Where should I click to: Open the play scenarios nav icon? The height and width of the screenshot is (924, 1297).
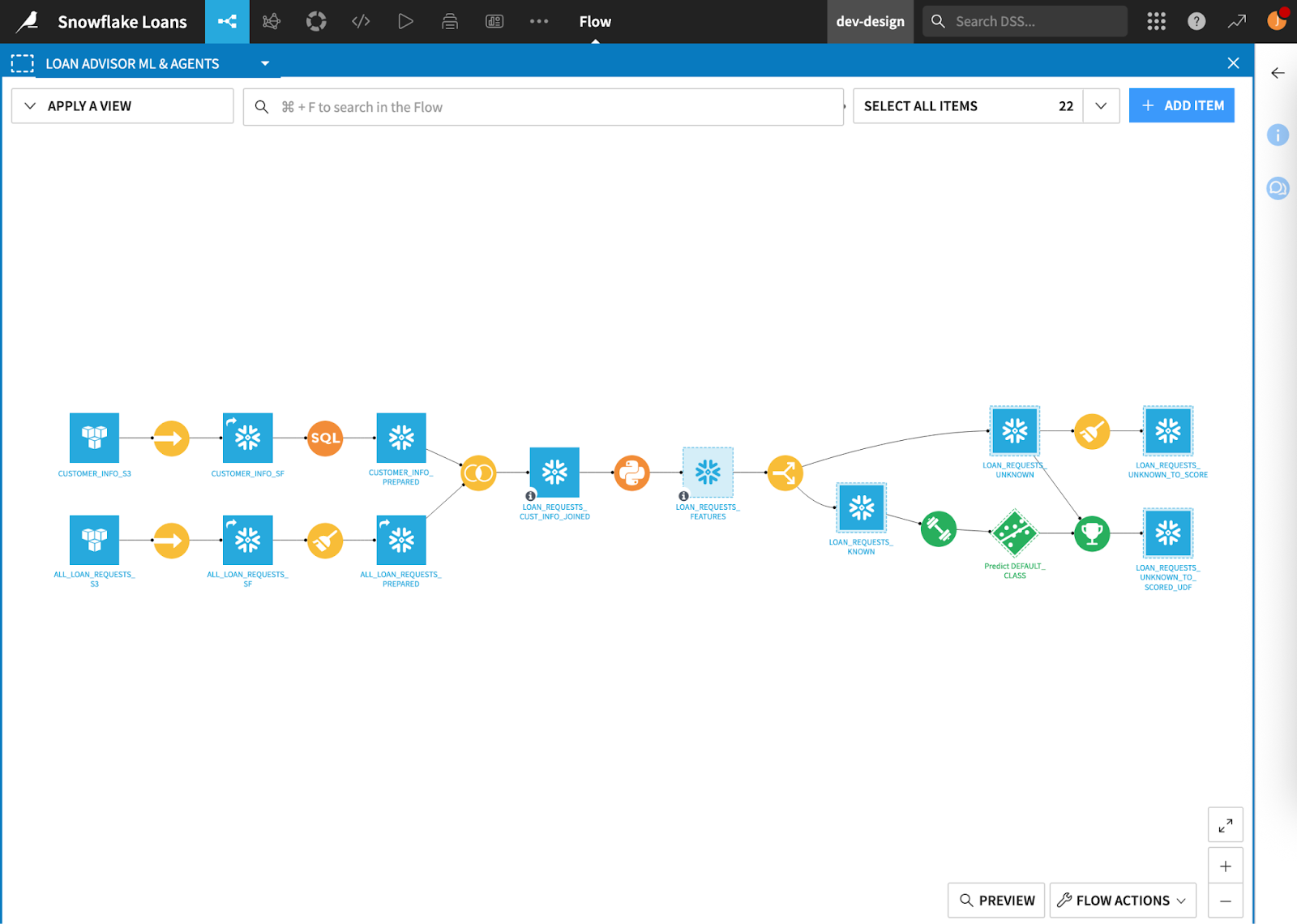(x=405, y=22)
